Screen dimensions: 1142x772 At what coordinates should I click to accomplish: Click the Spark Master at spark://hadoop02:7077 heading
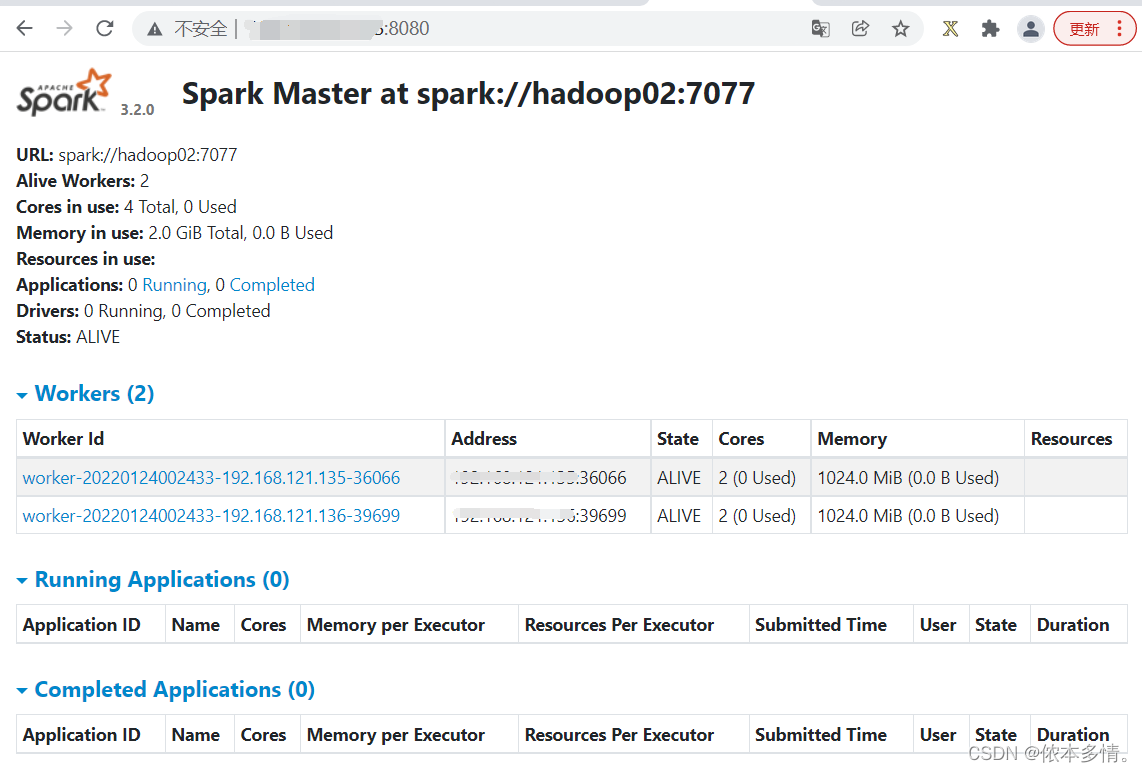pyautogui.click(x=468, y=93)
